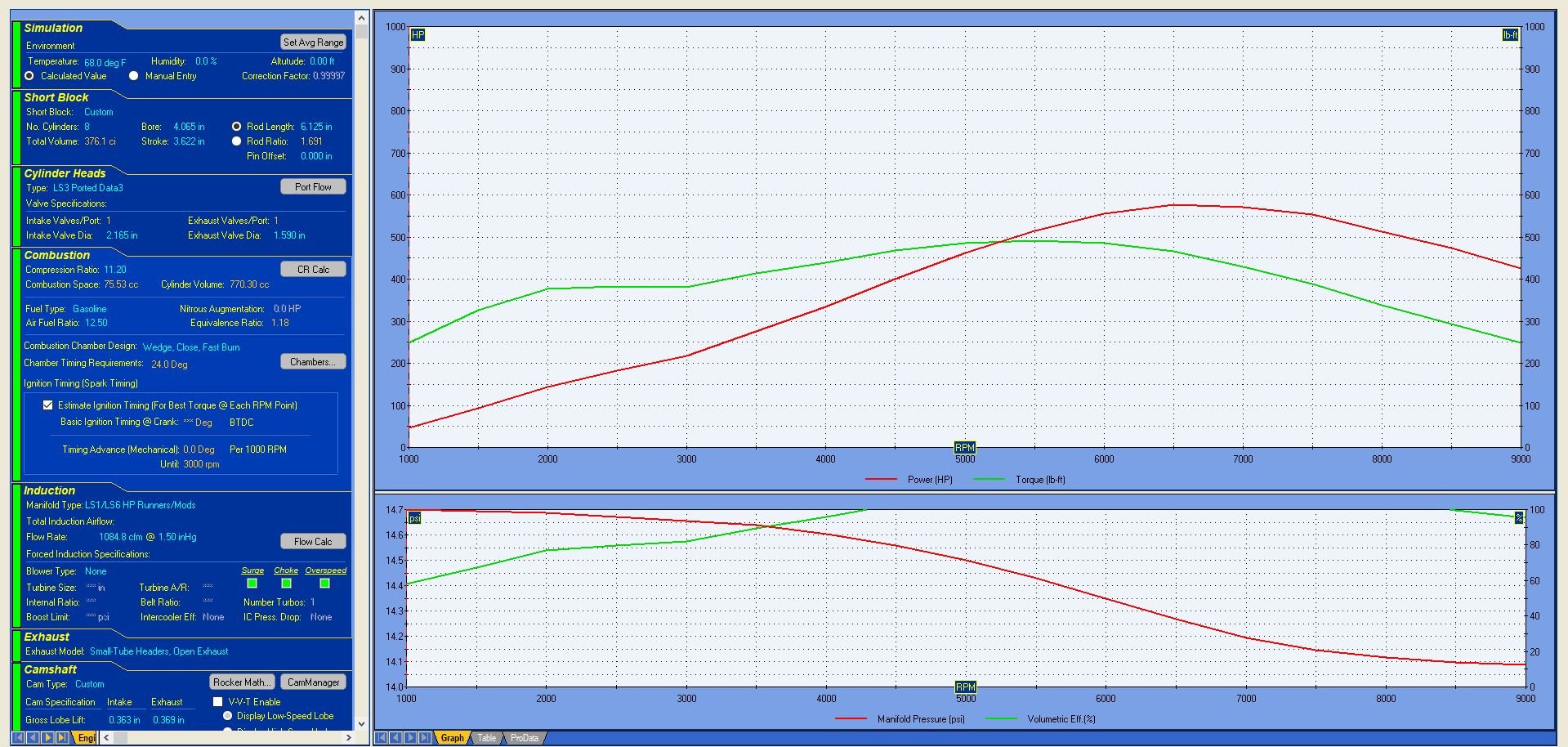Screen dimensions: 1568x747
Task: Go to next tab in engine panel
Action: (x=47, y=737)
